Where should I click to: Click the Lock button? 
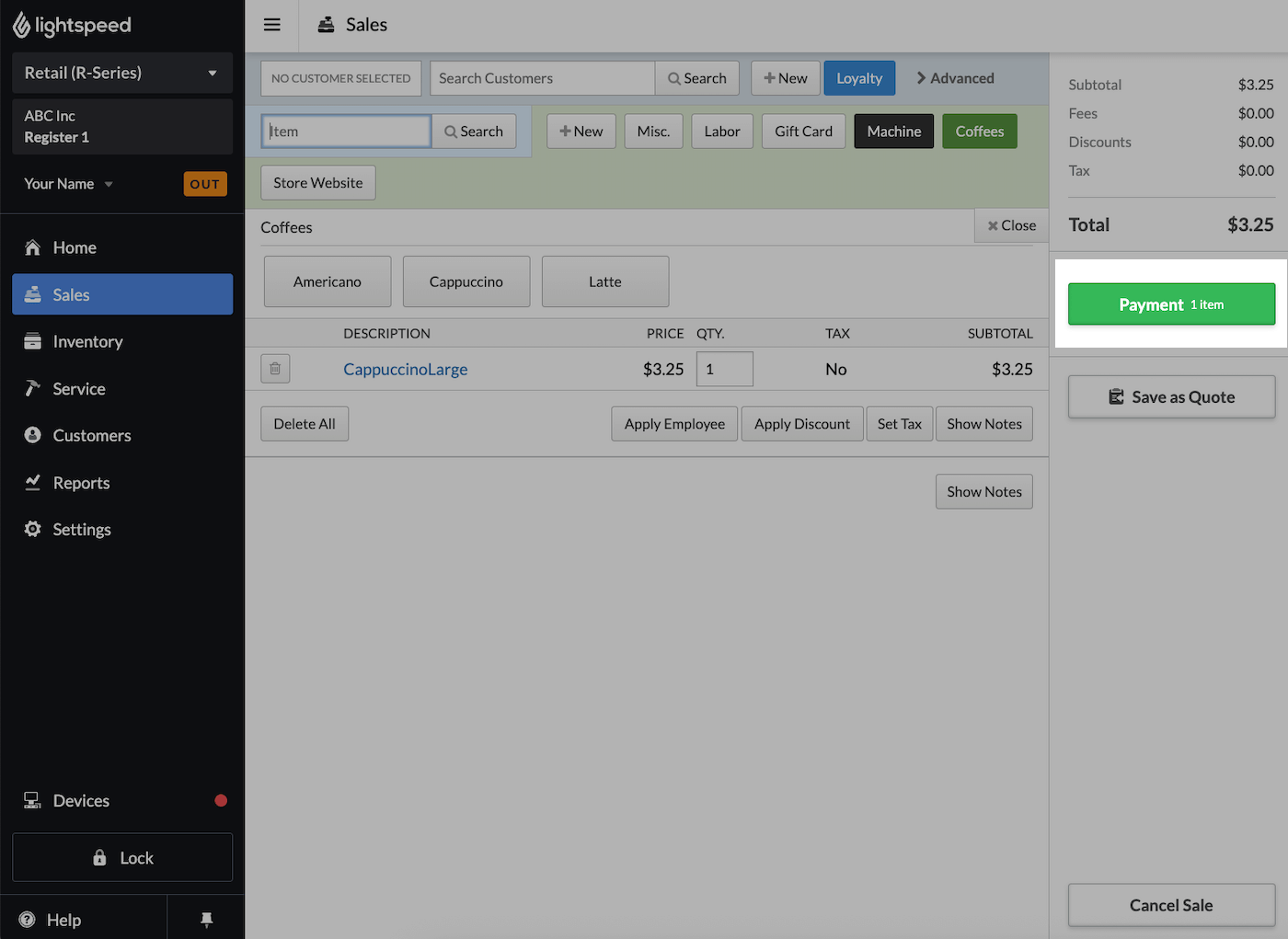122,857
